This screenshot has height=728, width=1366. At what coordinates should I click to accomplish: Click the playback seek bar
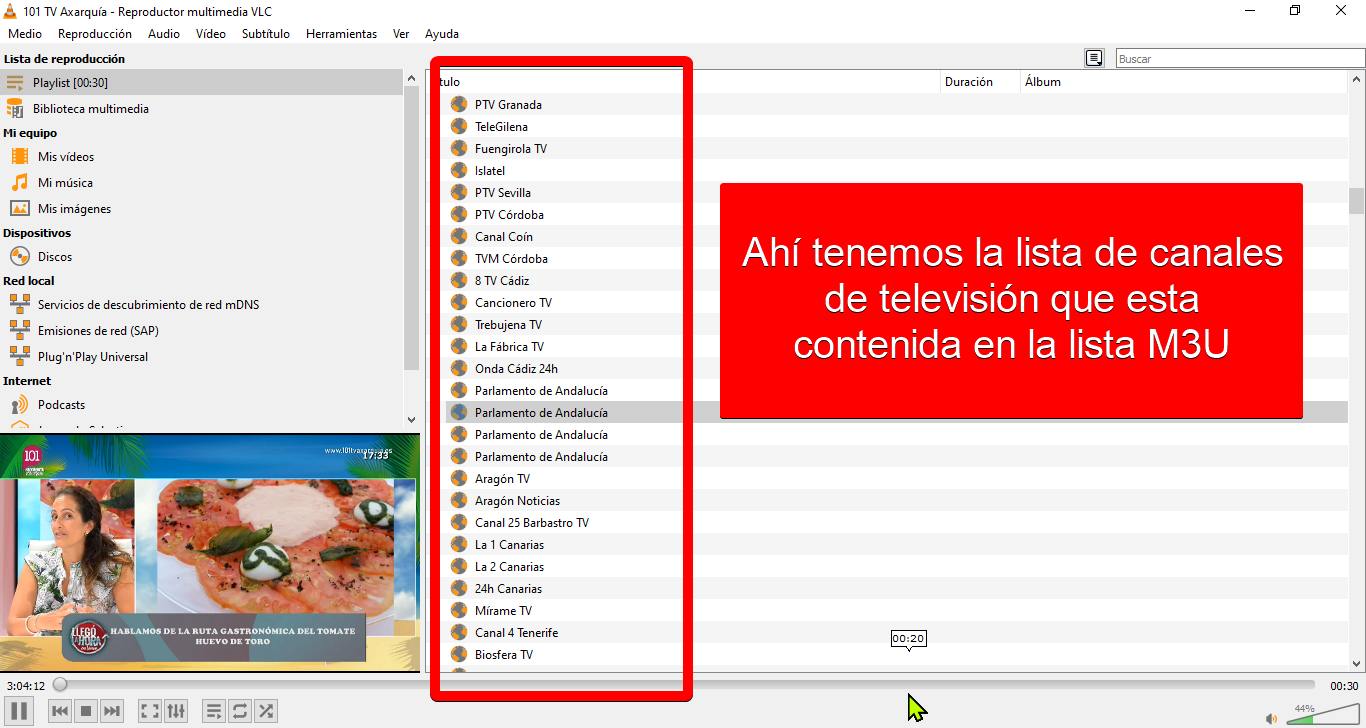686,685
